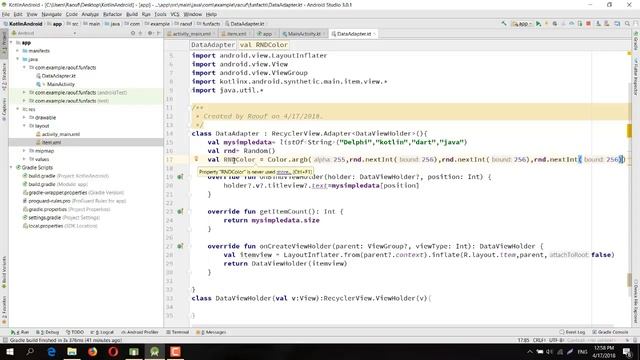Click the Camtasia recorder taskbar icon
This screenshot has width=640, height=360.
pos(175,351)
